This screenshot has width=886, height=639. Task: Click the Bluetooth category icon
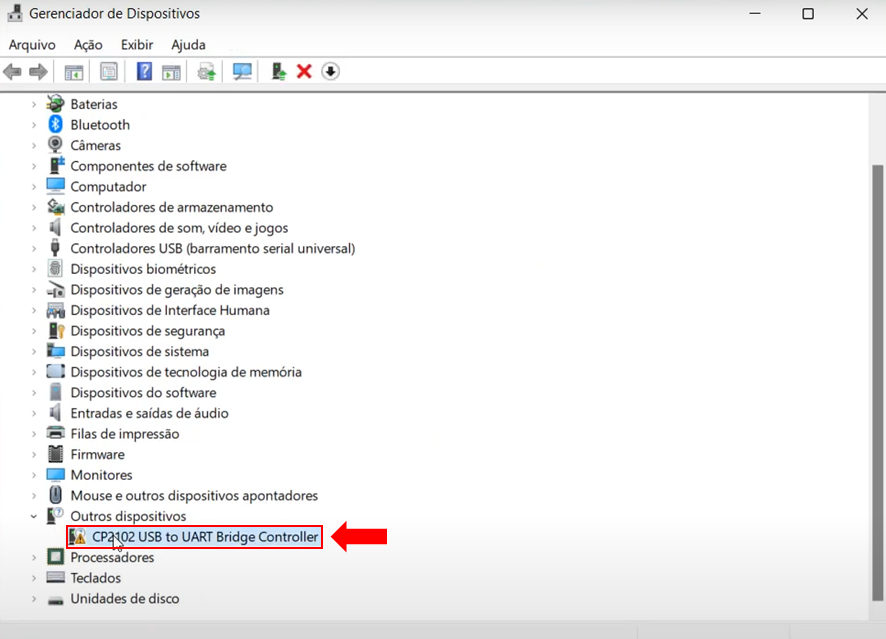pos(55,124)
